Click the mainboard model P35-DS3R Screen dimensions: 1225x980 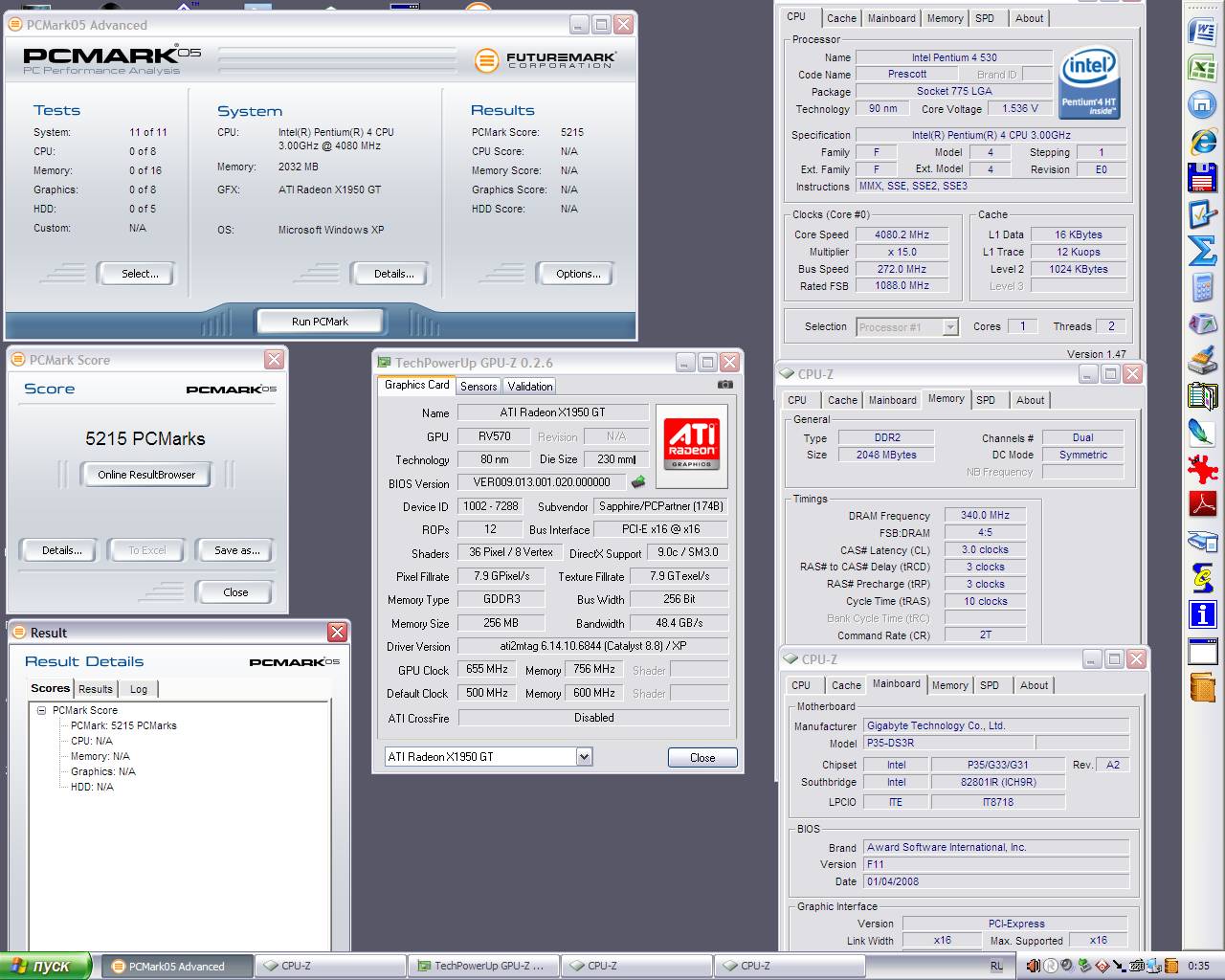(947, 743)
